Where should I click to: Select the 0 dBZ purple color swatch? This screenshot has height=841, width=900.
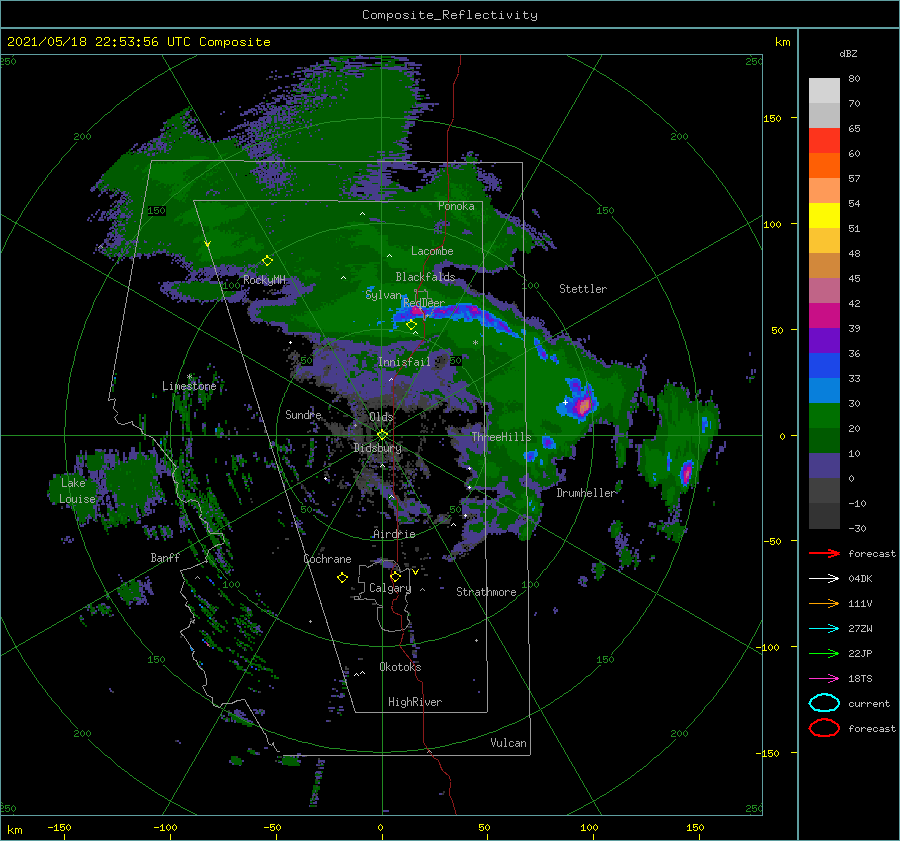(x=824, y=466)
